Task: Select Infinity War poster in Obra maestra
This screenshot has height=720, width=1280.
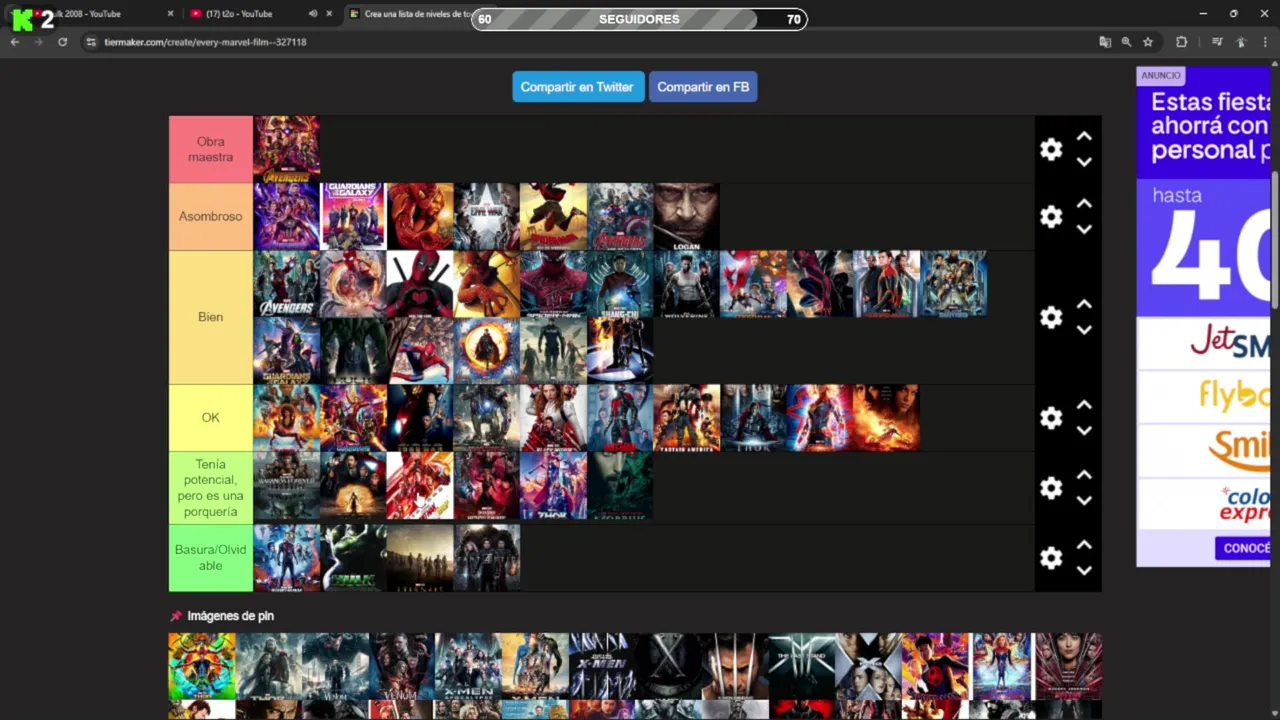Action: click(x=286, y=149)
